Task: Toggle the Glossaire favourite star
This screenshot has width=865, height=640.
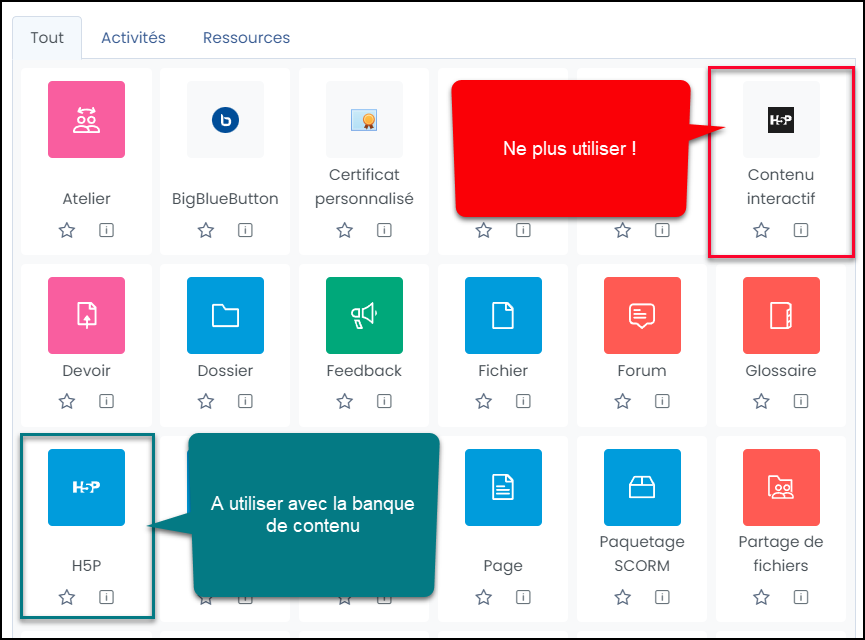Action: click(x=761, y=401)
